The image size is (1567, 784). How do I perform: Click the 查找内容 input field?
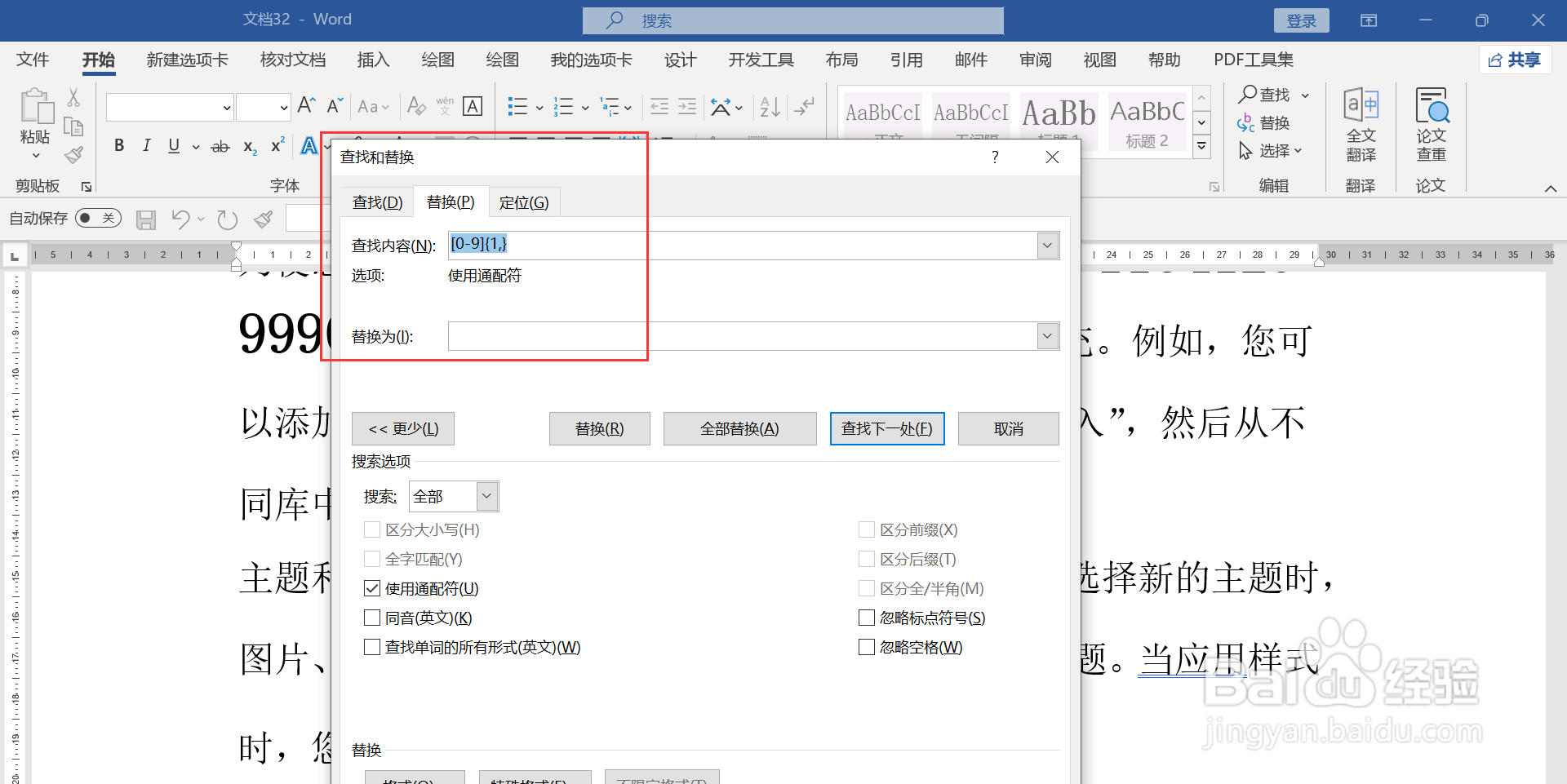click(743, 246)
